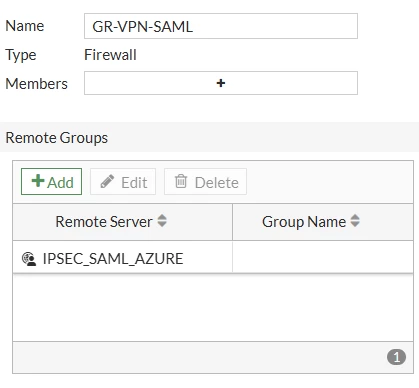The image size is (419, 388).
Task: Click the Firewall type value
Action: [110, 55]
